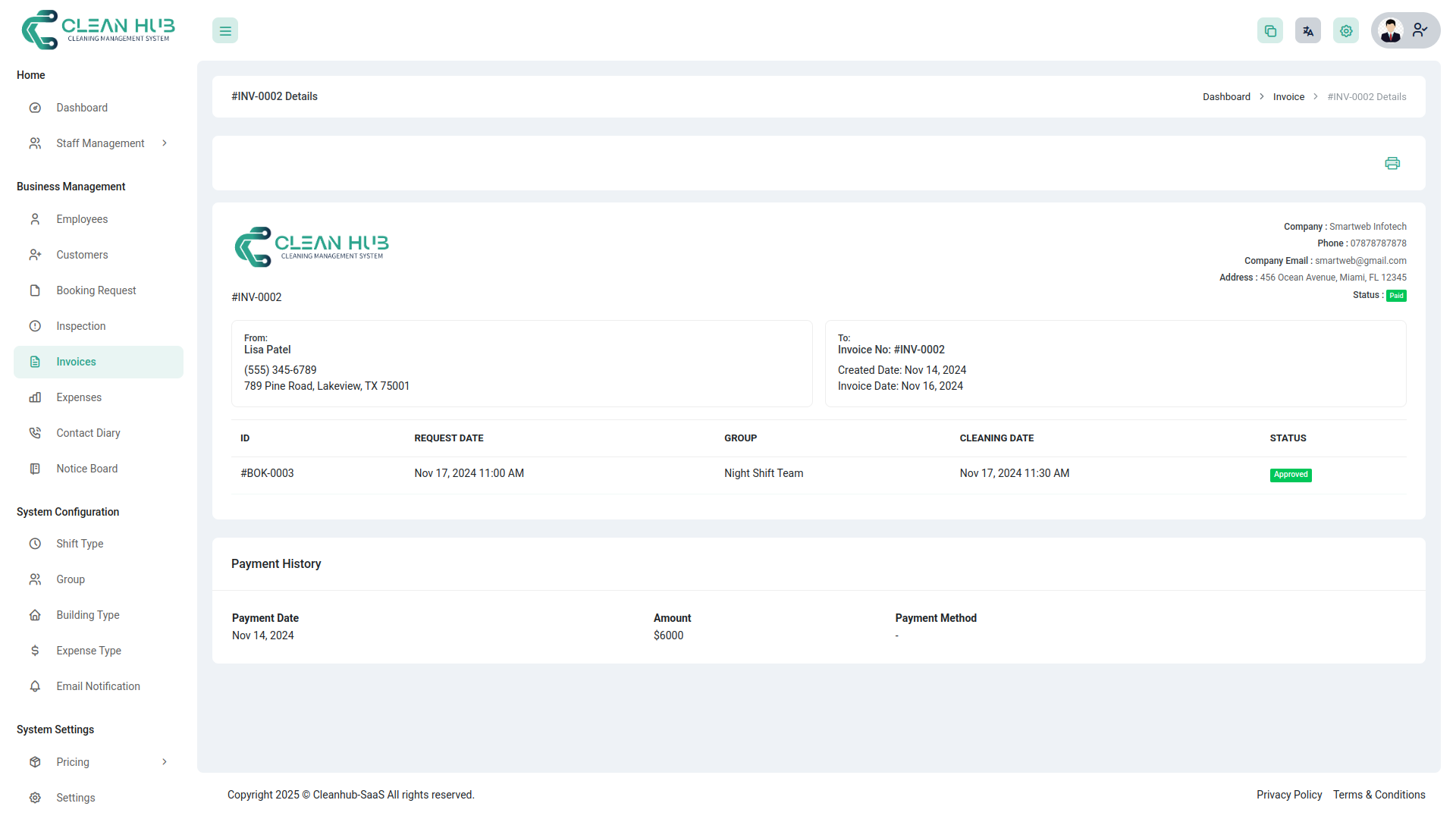The height and width of the screenshot is (819, 1456).
Task: Toggle the sidebar hamburger menu button
Action: [225, 31]
